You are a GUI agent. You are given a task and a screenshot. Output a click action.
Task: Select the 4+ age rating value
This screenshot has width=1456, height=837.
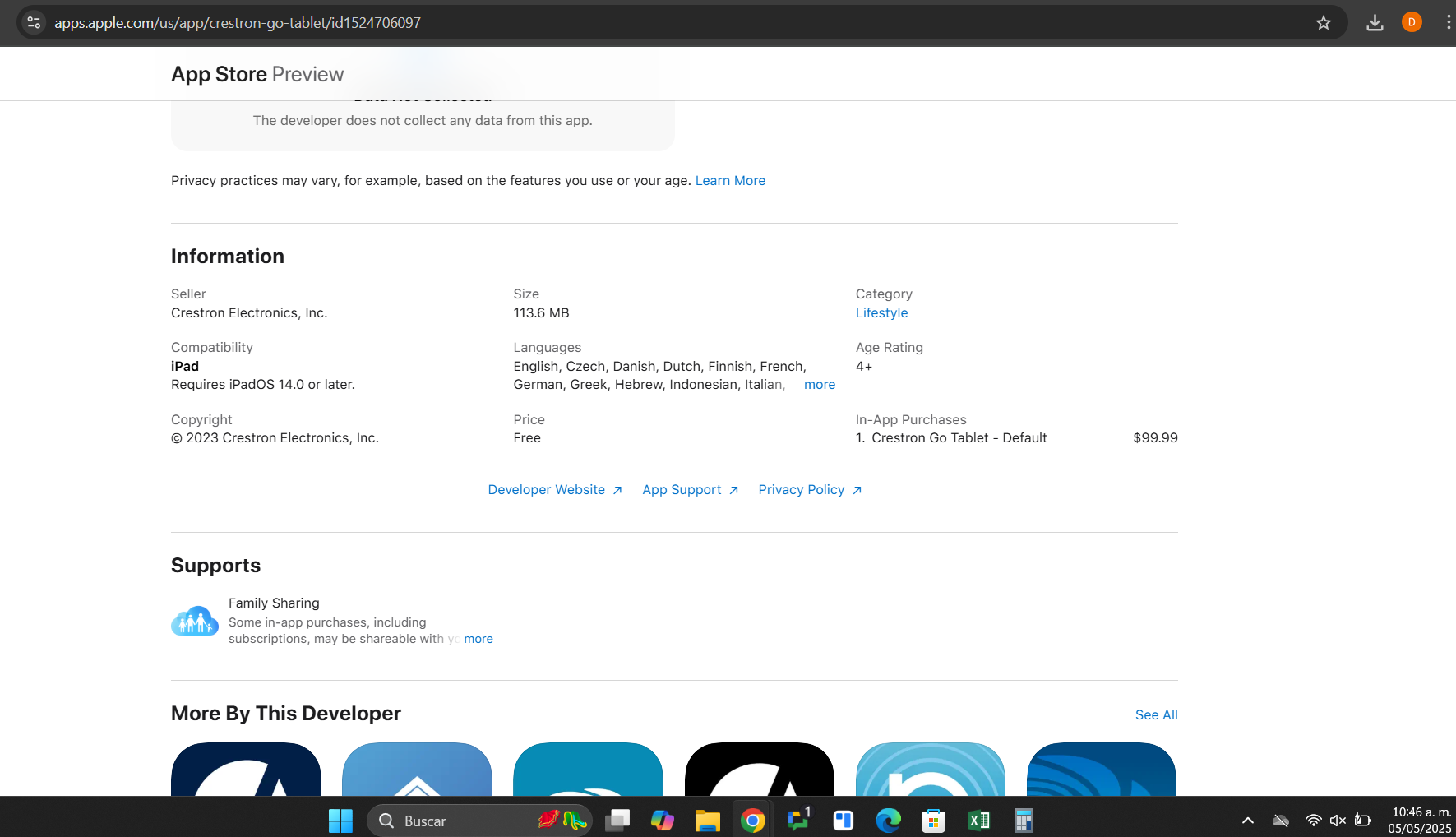(x=864, y=366)
